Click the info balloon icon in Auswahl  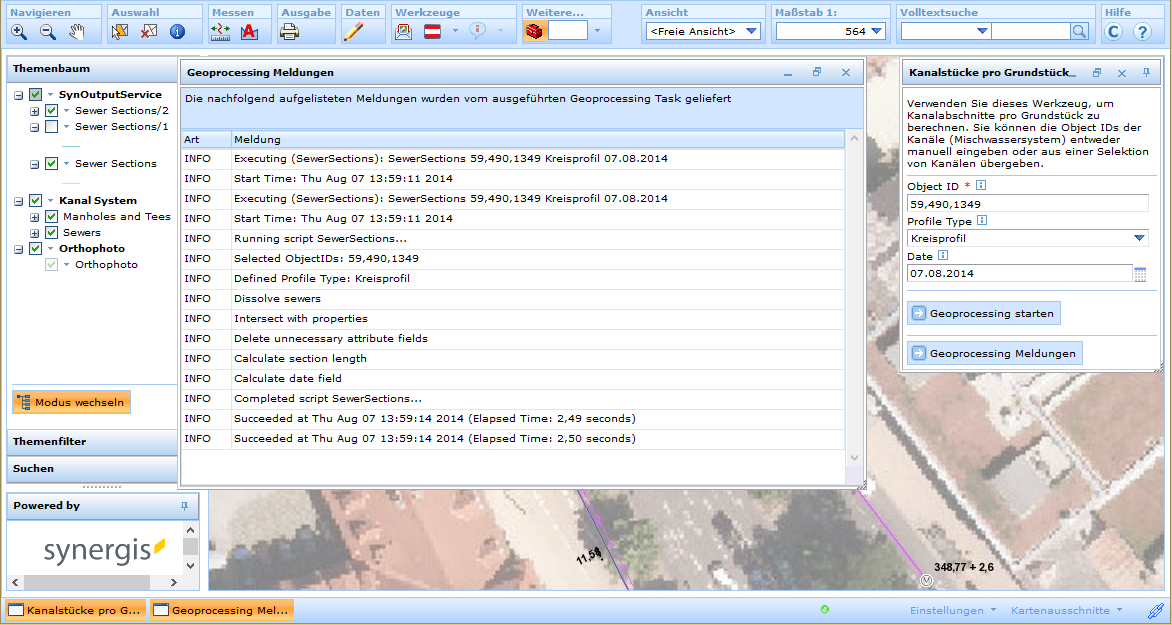point(177,31)
